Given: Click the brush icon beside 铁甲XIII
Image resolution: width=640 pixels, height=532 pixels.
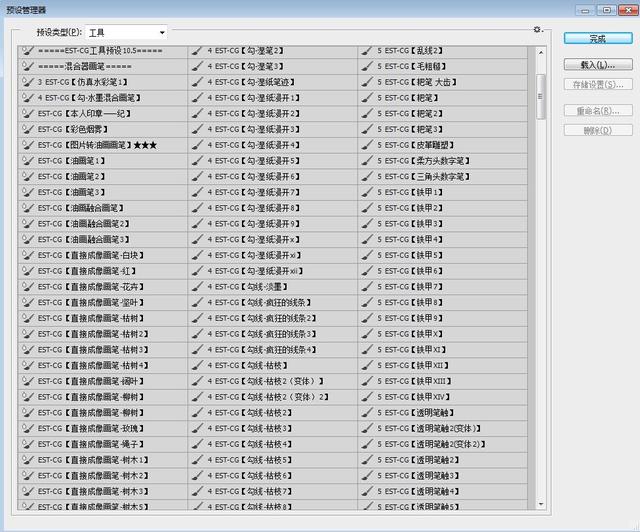Looking at the screenshot, I should [x=367, y=381].
